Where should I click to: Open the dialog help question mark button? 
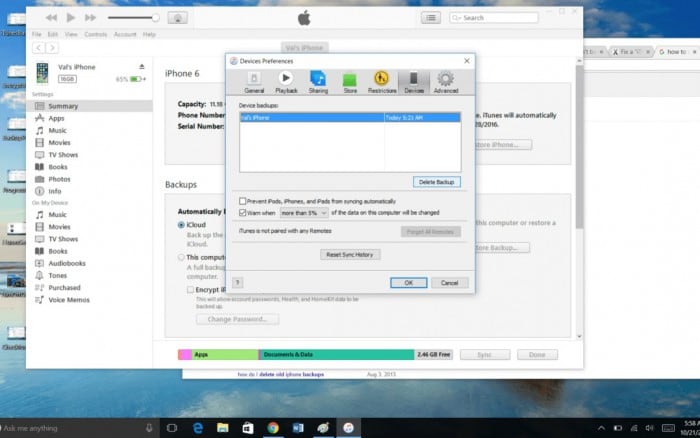point(238,282)
